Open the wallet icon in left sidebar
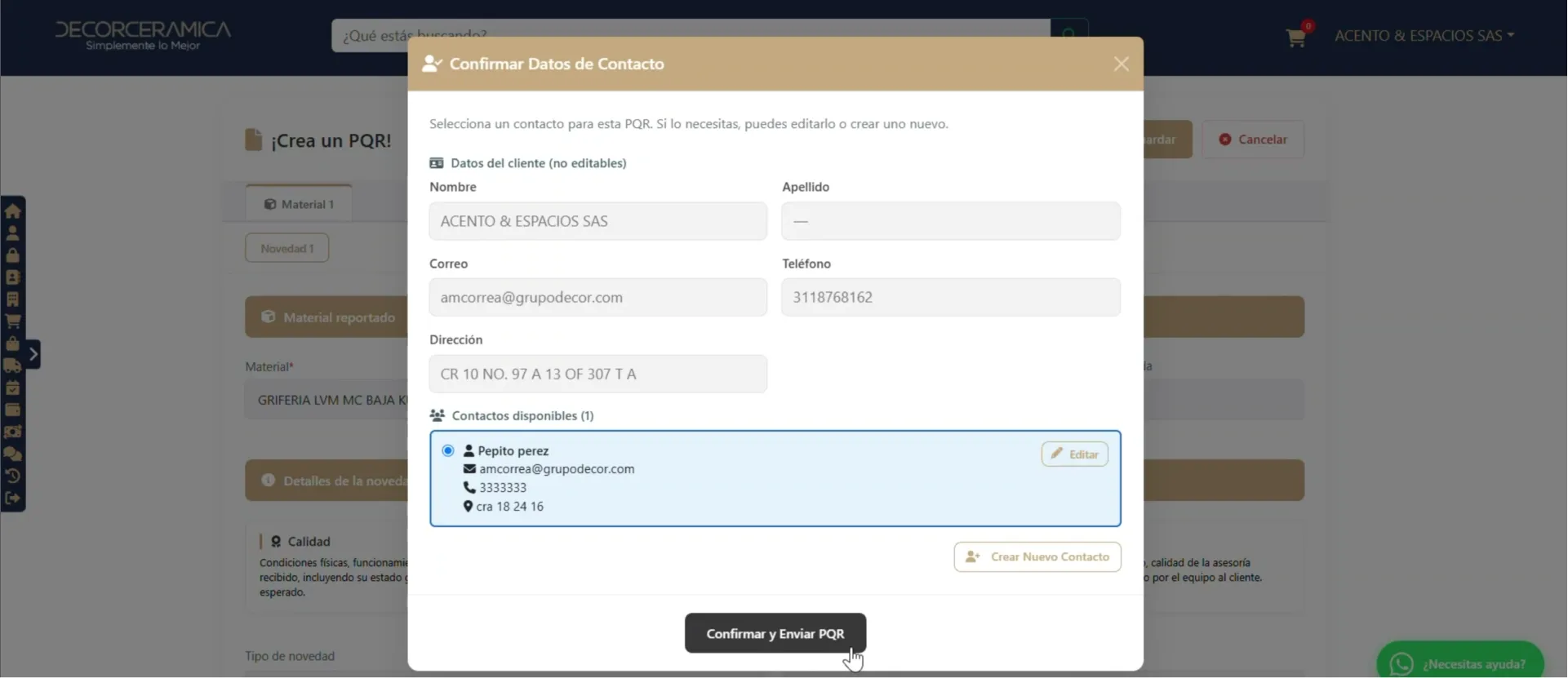 coord(12,410)
